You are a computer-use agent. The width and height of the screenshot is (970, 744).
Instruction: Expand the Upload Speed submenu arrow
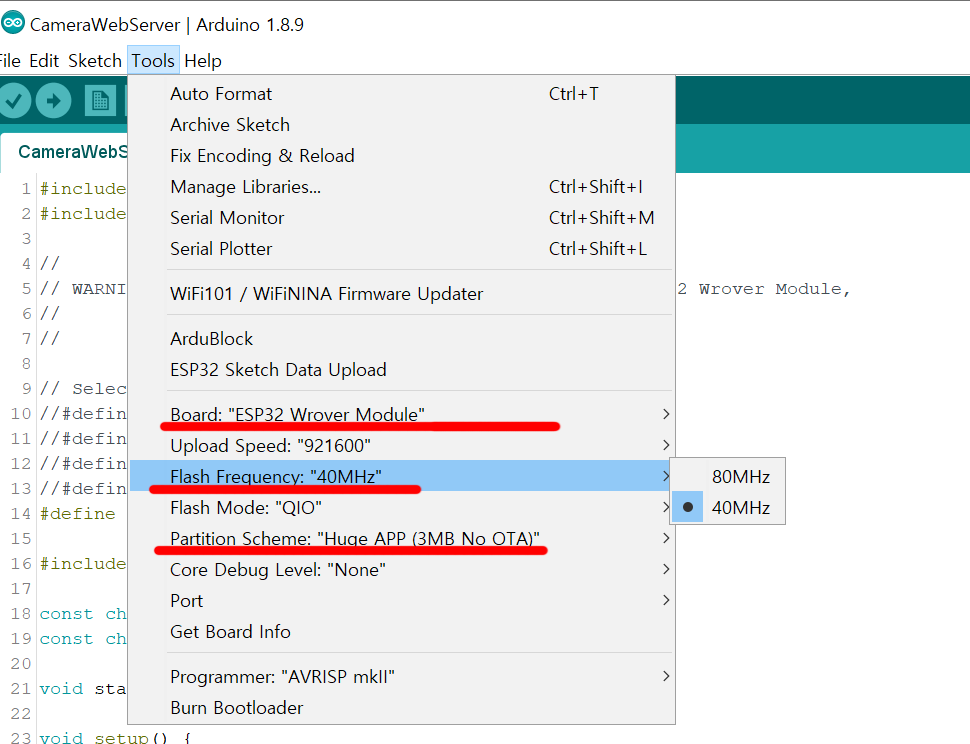tap(666, 445)
